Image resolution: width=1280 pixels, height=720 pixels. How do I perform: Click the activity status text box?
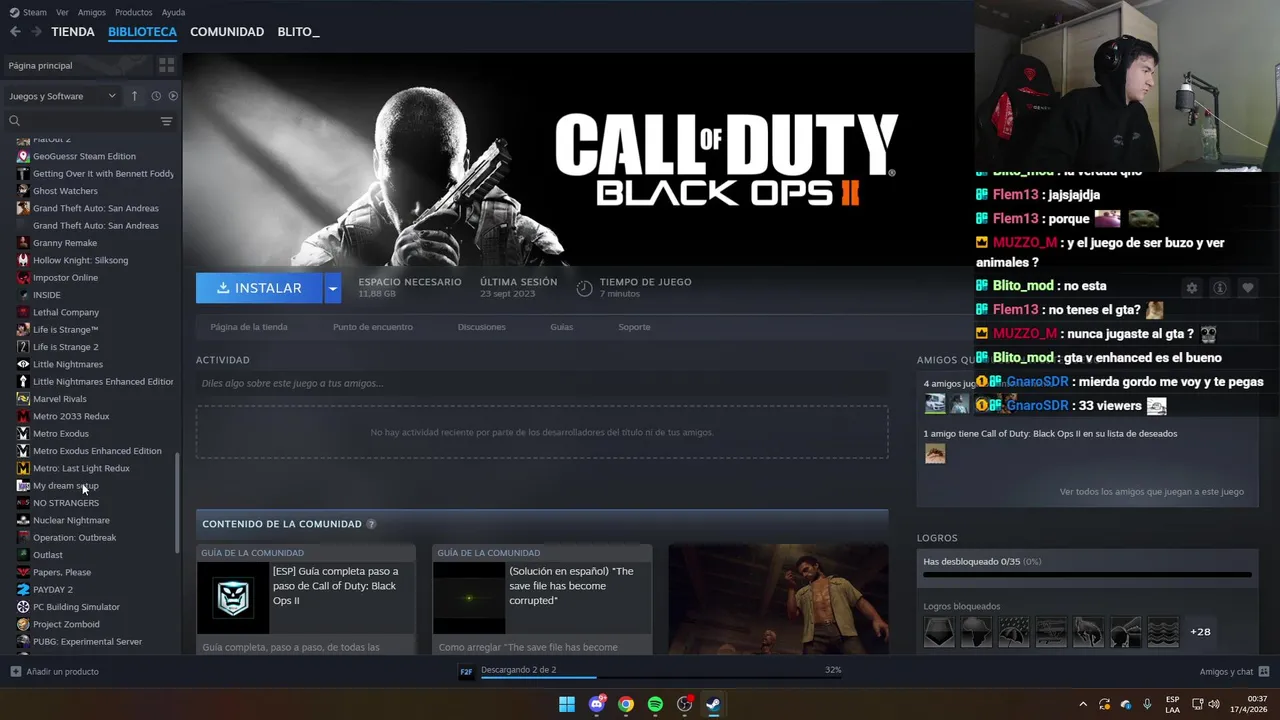(x=542, y=383)
